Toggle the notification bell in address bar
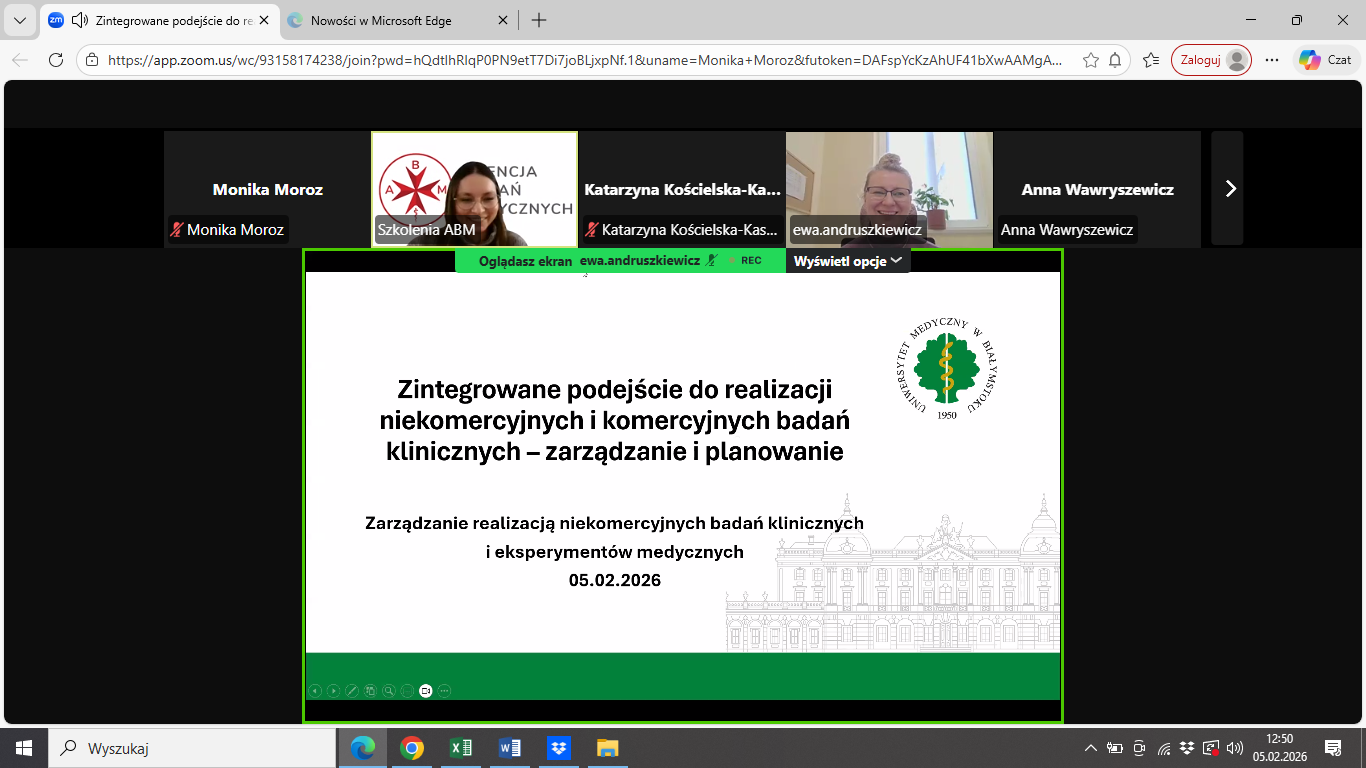1366x768 pixels. pyautogui.click(x=1115, y=60)
